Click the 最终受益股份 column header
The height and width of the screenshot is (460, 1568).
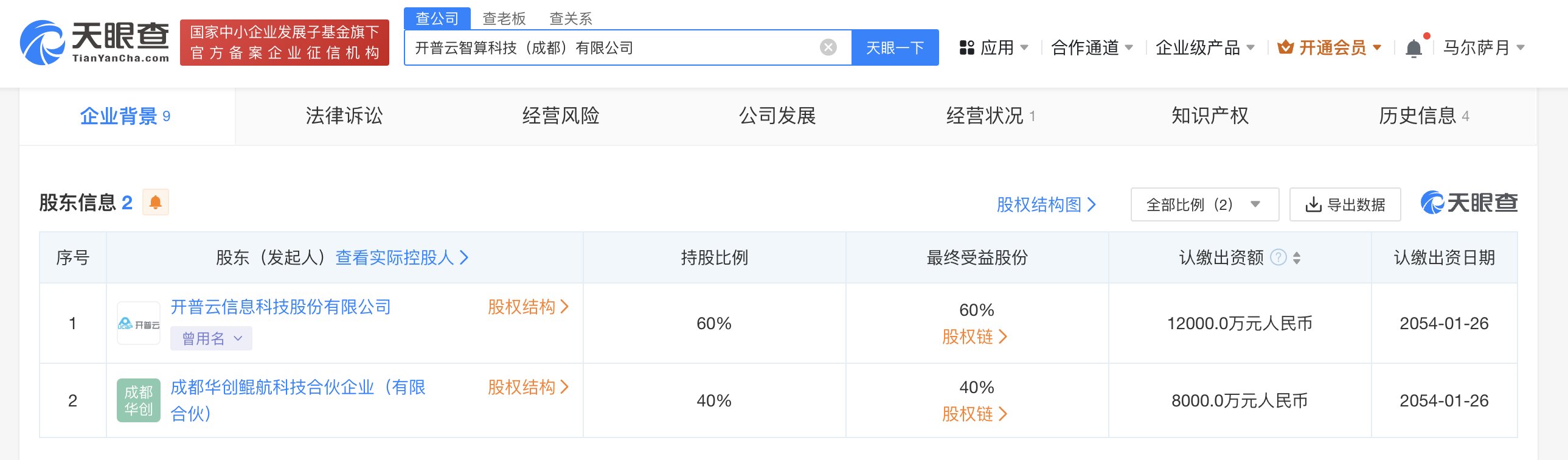[x=977, y=258]
